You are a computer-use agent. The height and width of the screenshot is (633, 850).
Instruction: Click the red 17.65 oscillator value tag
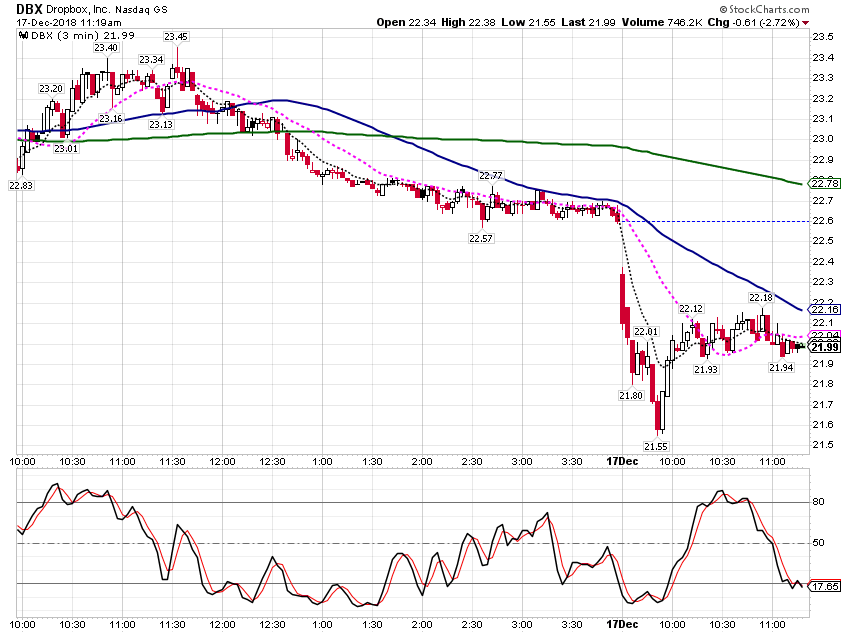(825, 586)
